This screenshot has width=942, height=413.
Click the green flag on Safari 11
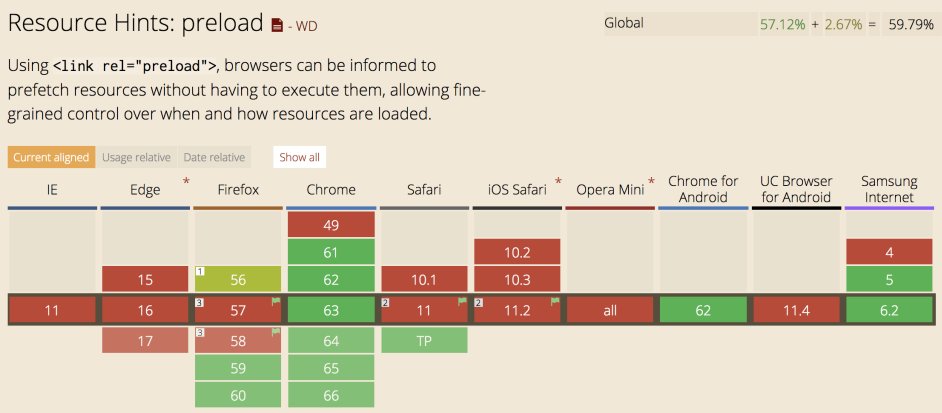coord(463,301)
